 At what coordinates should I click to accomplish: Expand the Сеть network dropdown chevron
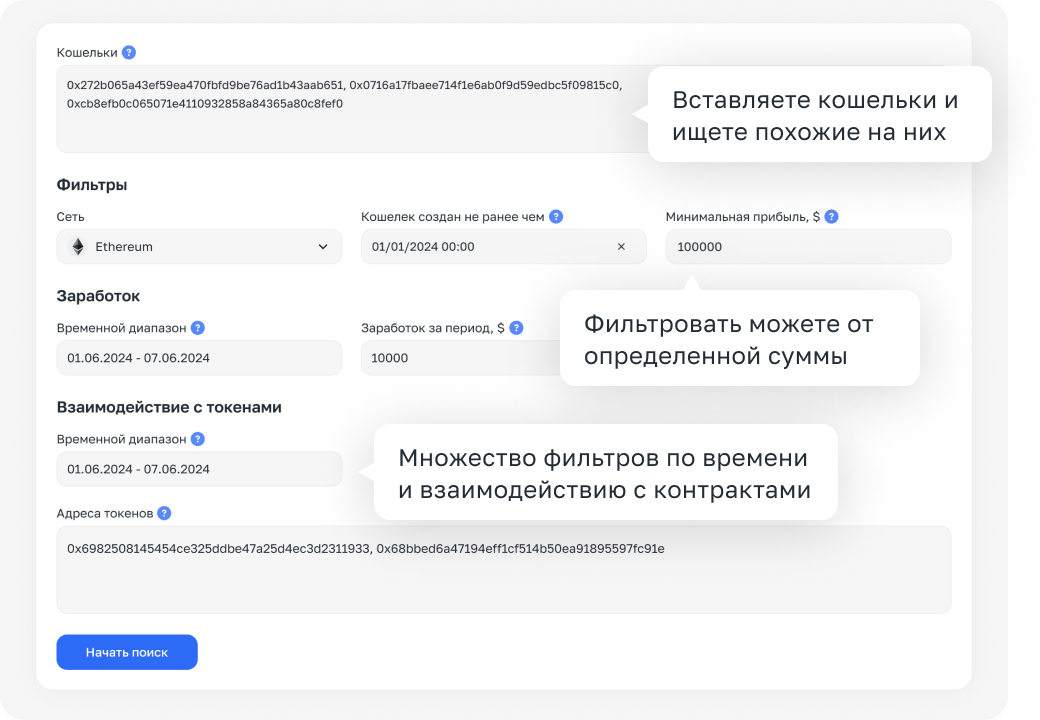point(323,247)
